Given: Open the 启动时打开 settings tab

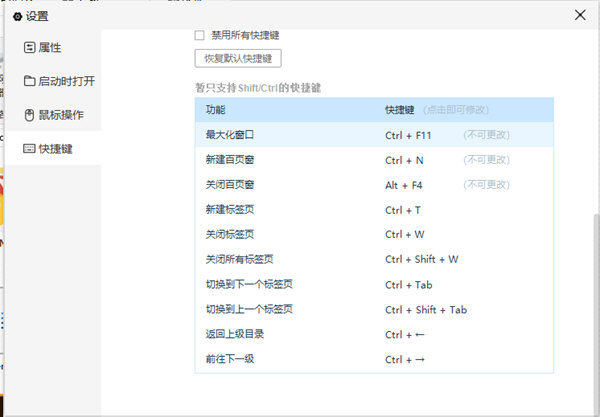Looking at the screenshot, I should tap(65, 81).
